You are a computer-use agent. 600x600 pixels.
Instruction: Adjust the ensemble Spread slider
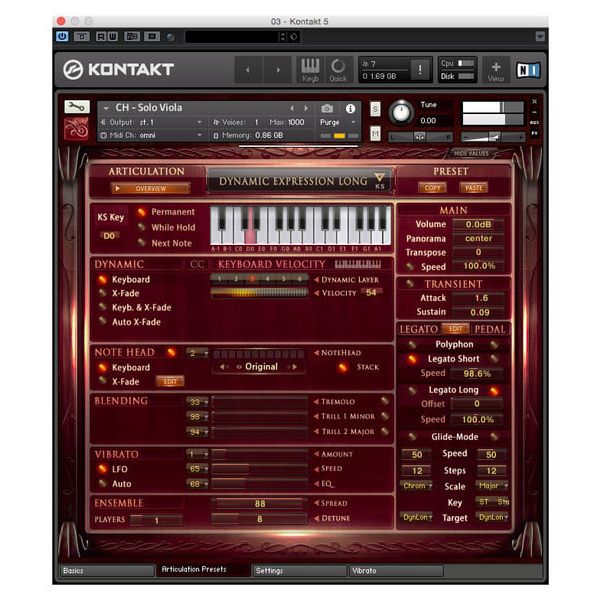(x=259, y=504)
